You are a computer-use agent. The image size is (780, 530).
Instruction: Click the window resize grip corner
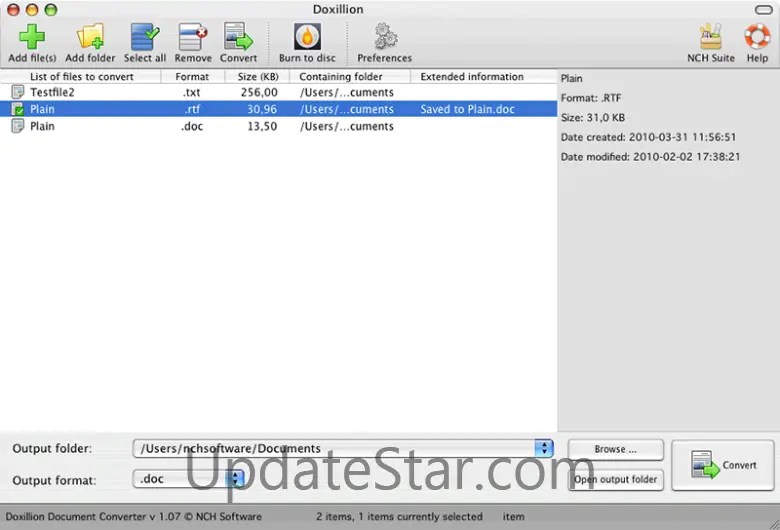coord(775,525)
